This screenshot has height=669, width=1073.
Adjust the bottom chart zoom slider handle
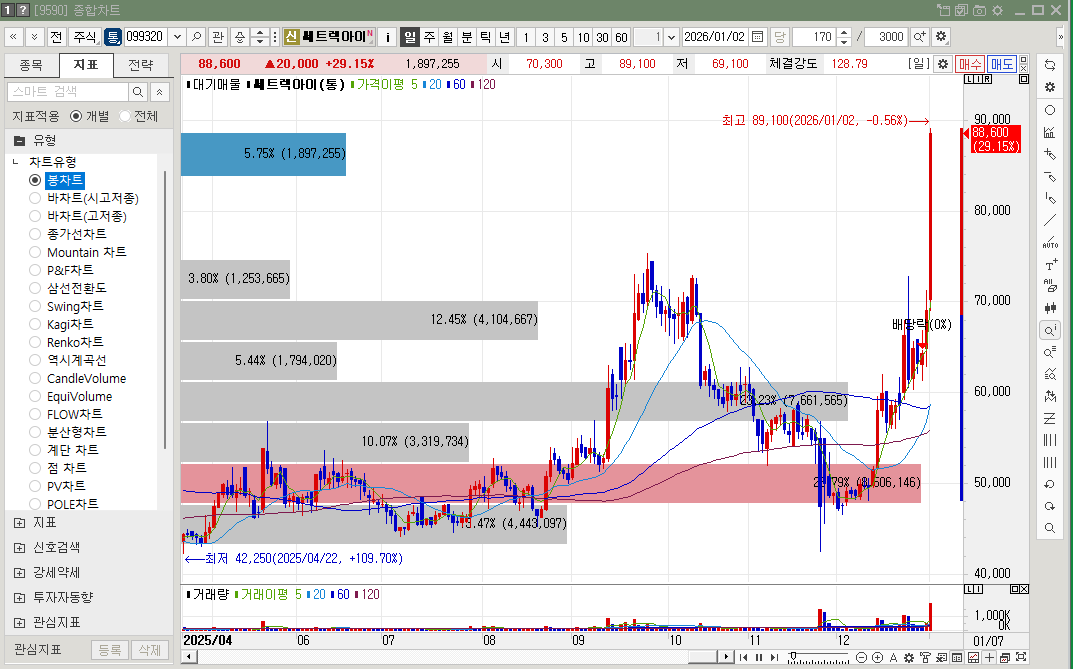(x=793, y=656)
